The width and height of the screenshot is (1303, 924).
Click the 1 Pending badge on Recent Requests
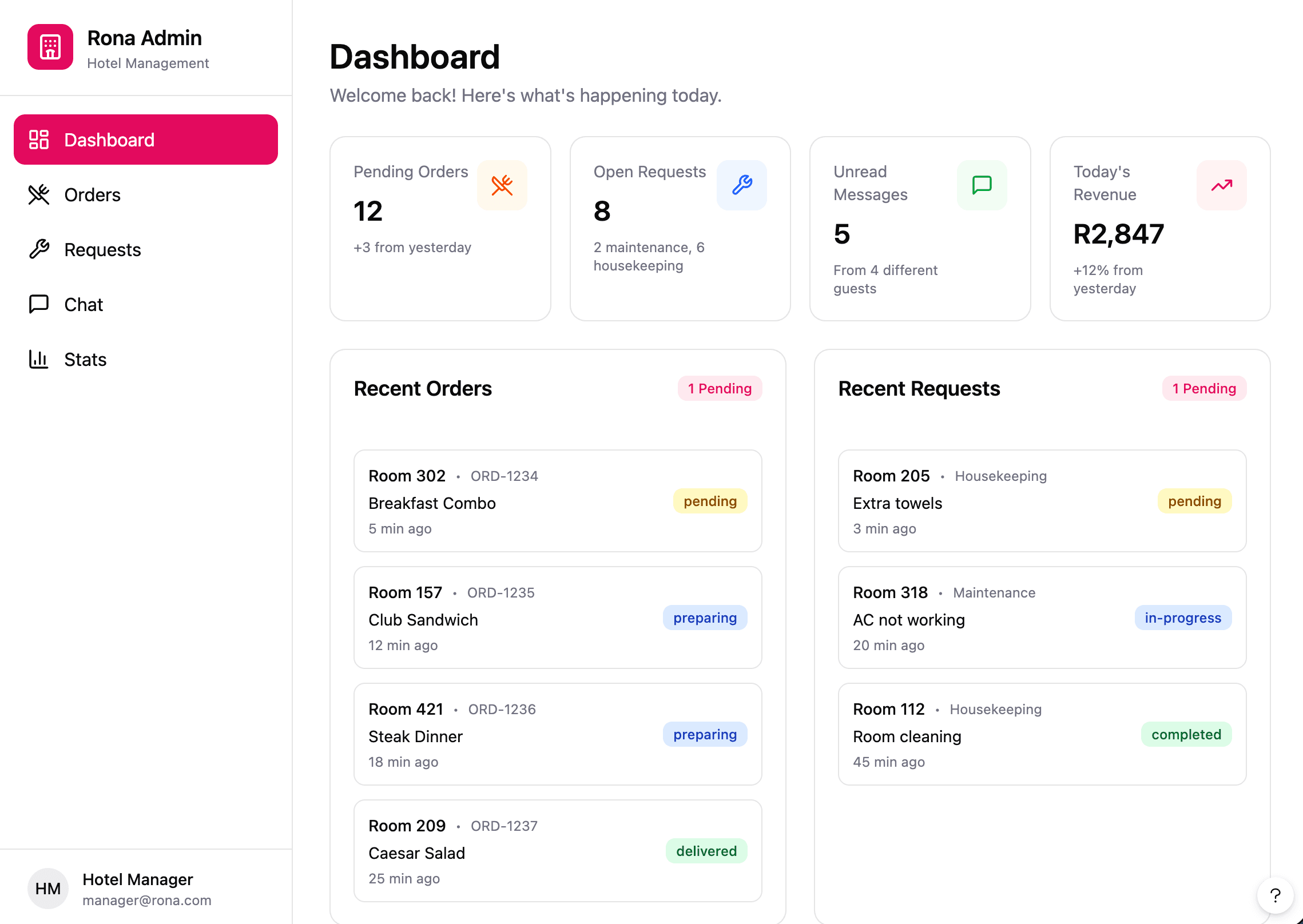pyautogui.click(x=1205, y=388)
